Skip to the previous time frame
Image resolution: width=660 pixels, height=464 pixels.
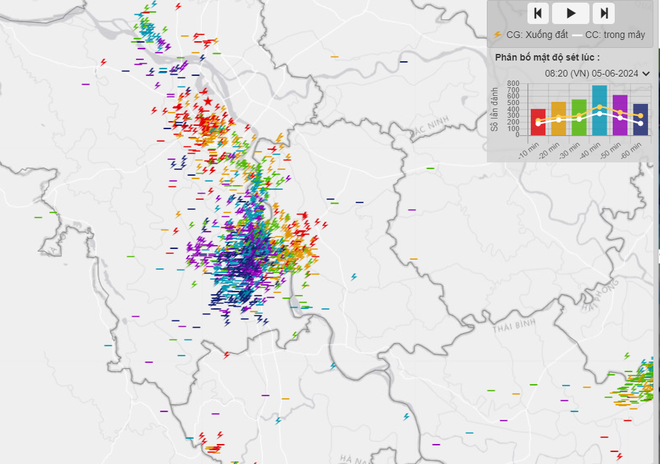(538, 13)
